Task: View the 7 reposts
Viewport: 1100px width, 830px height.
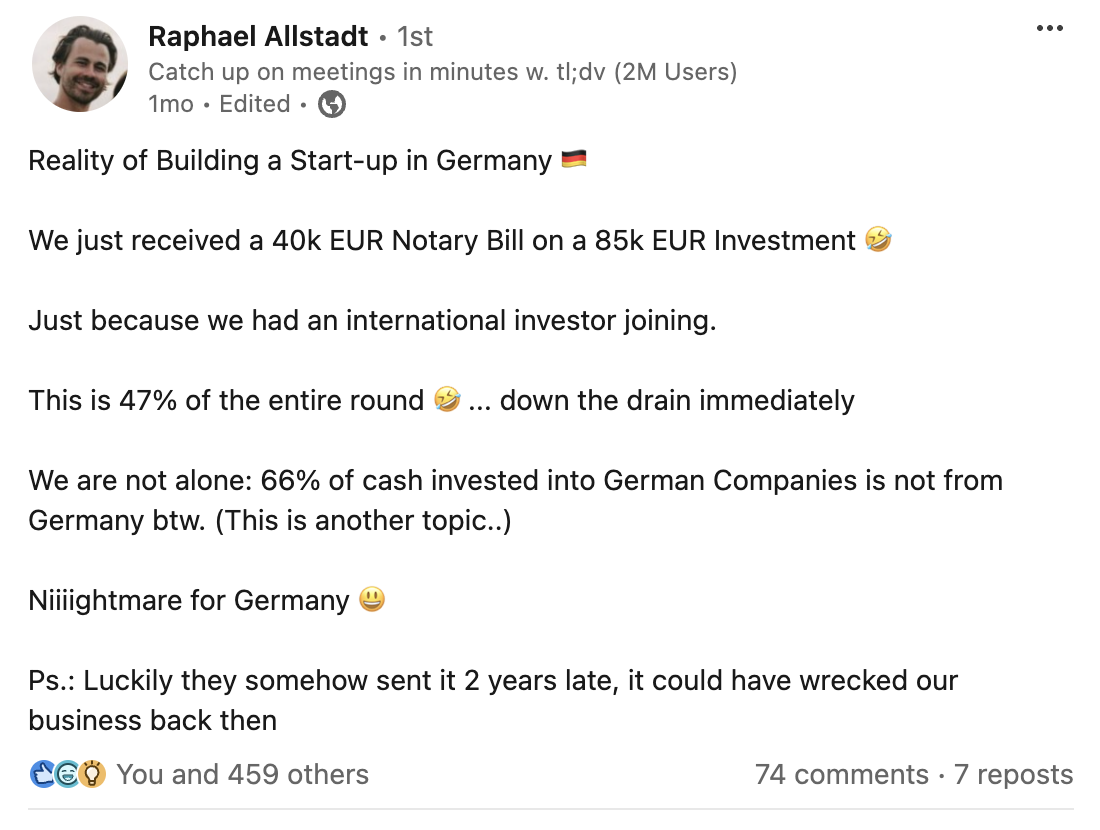Action: coord(1013,774)
